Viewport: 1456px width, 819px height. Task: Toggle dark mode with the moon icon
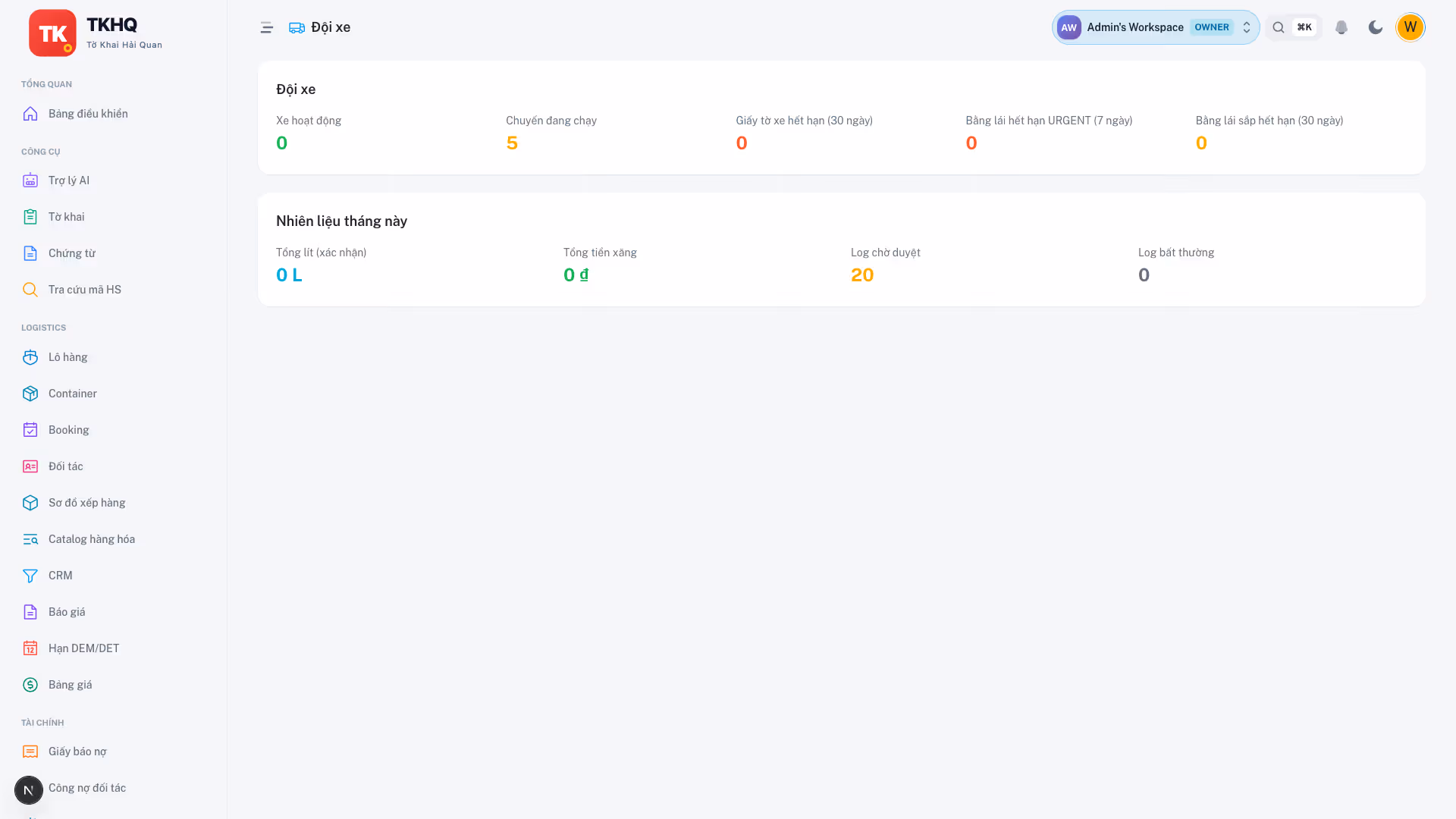click(1376, 28)
